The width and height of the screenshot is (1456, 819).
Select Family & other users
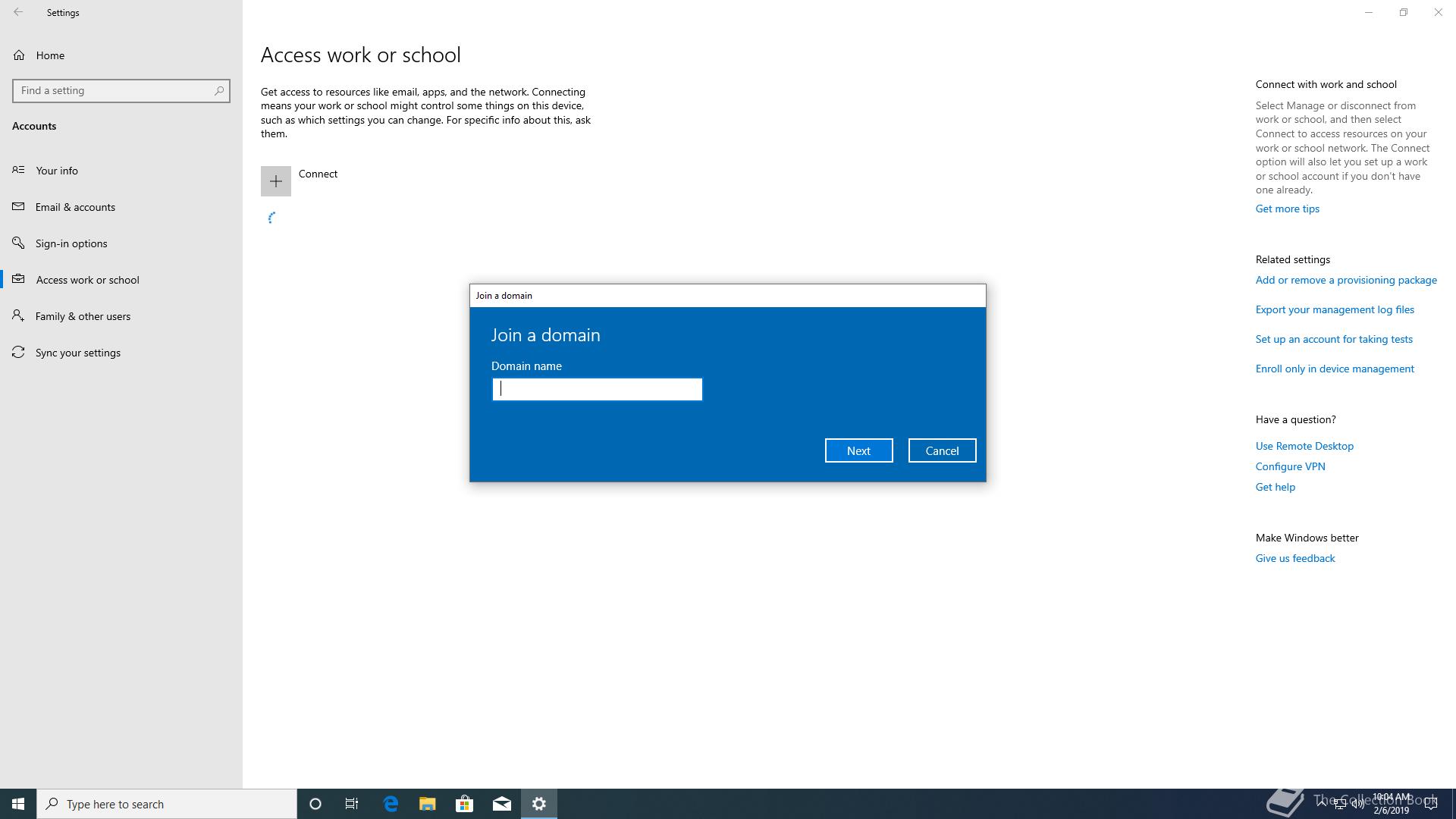click(83, 316)
